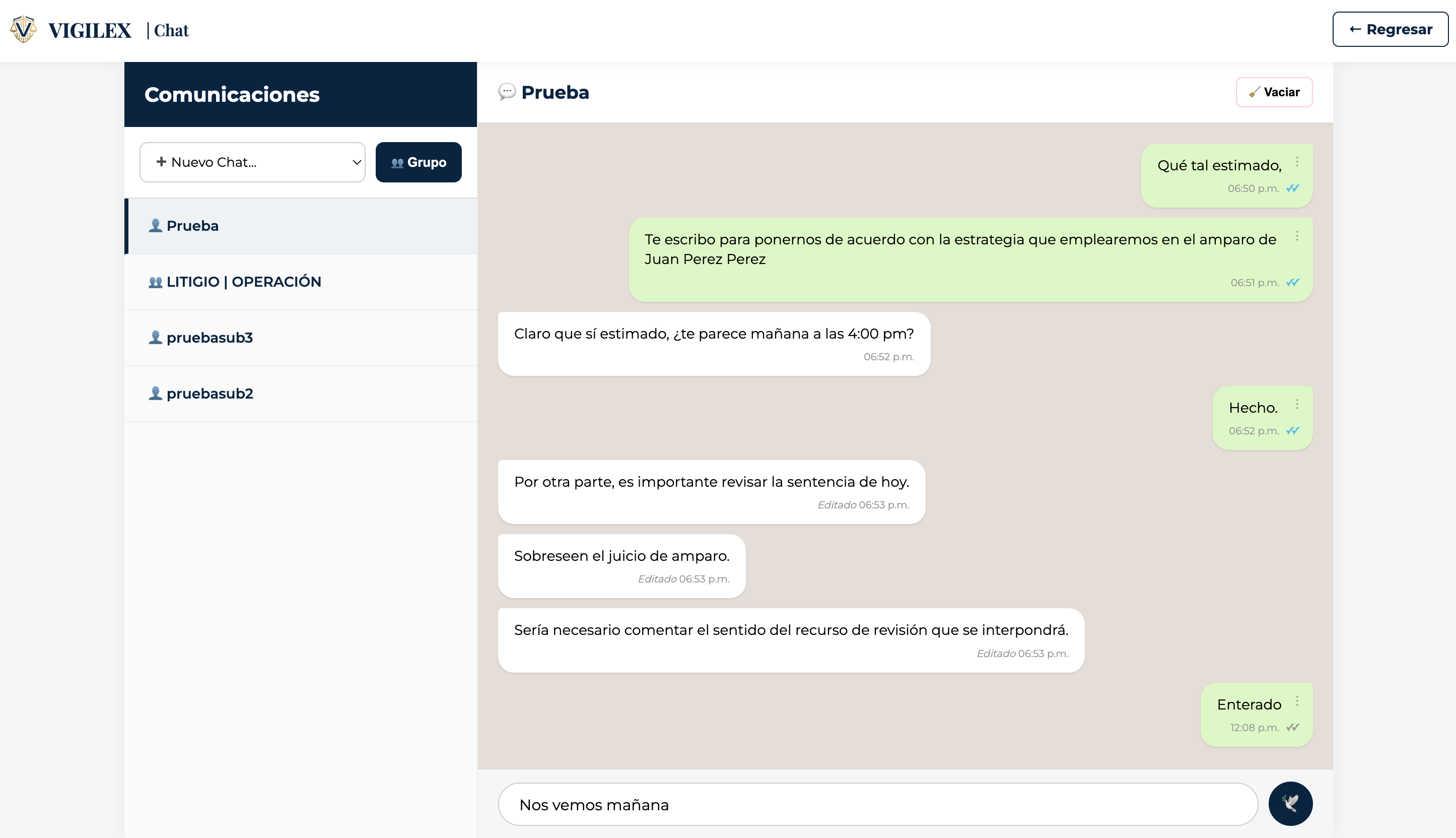Send the message using the dove icon
1456x838 pixels.
coord(1290,803)
